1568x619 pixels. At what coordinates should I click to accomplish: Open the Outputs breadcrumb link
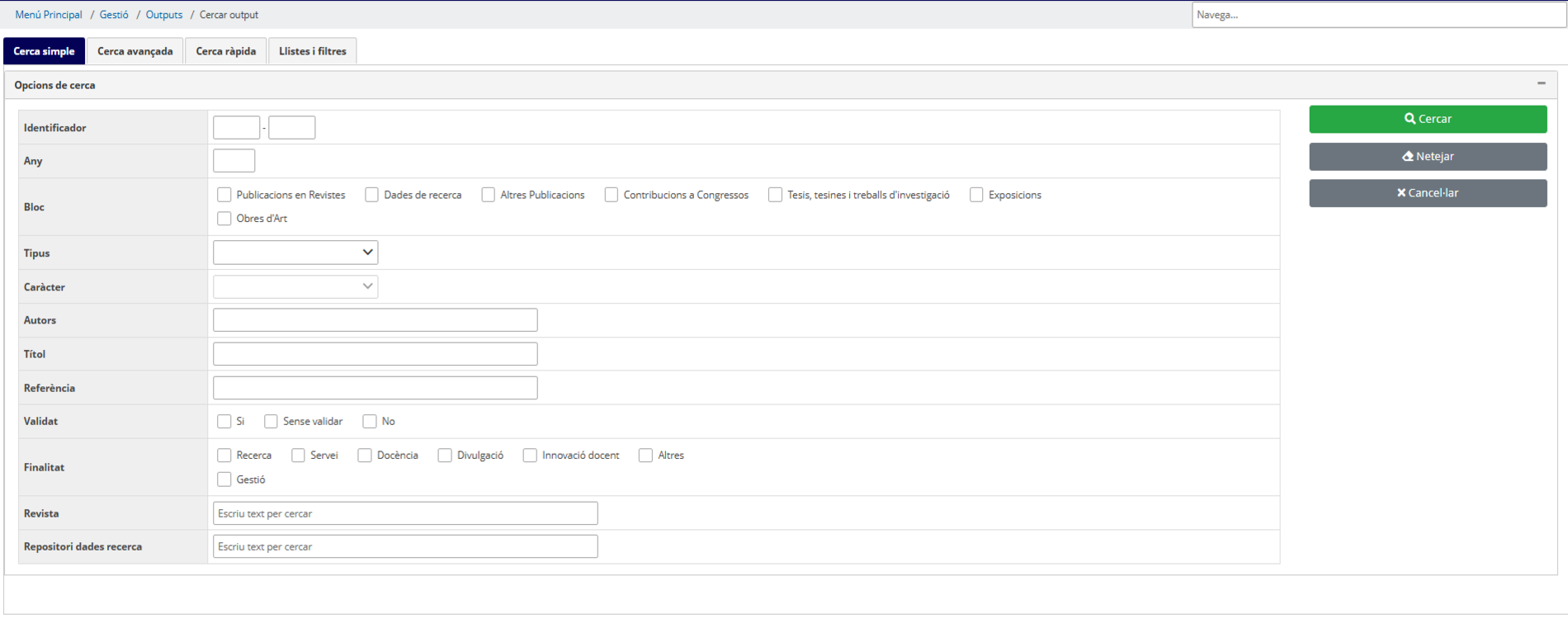(x=164, y=15)
